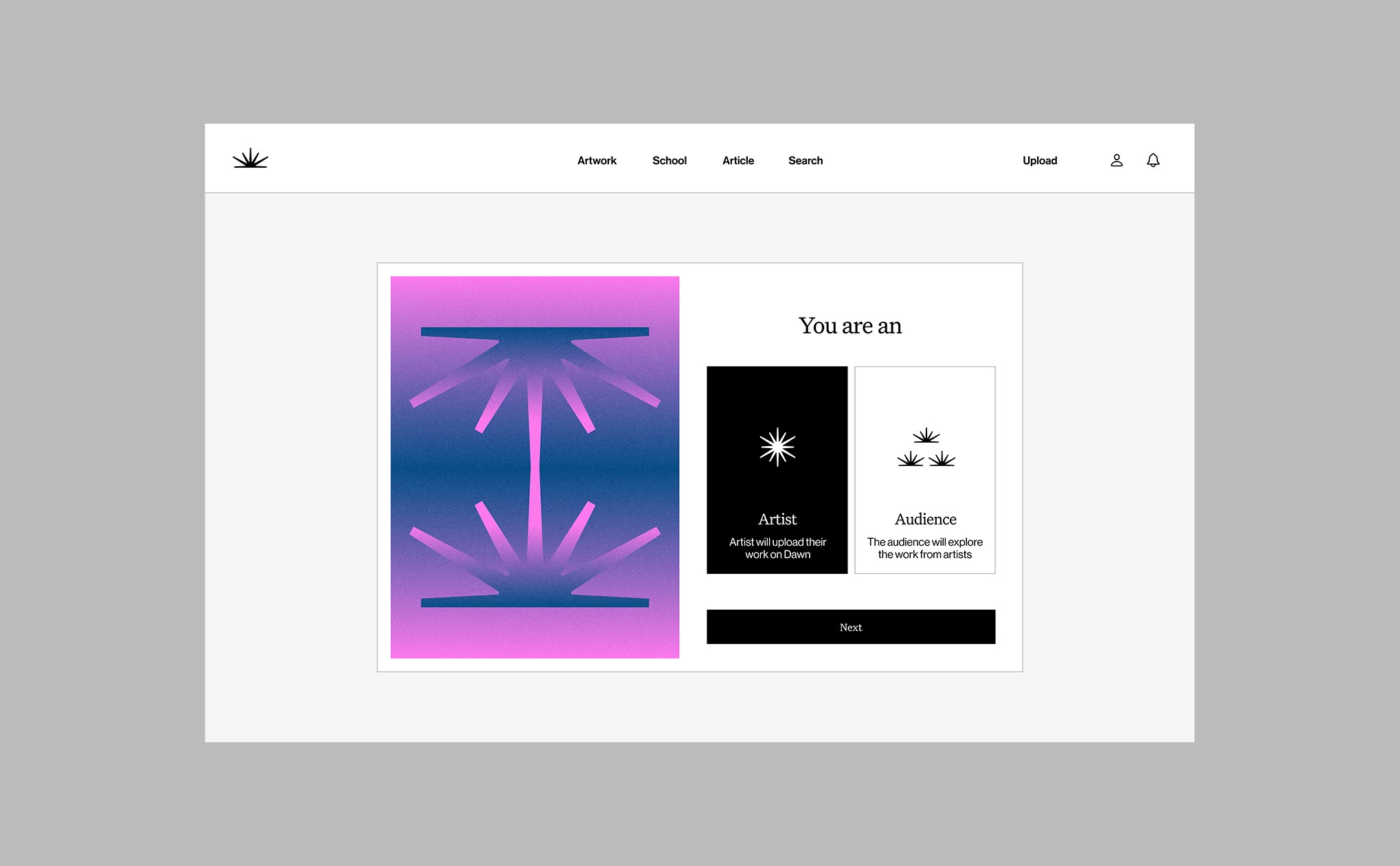Open notifications bell icon
The image size is (1400, 866).
coord(1153,160)
